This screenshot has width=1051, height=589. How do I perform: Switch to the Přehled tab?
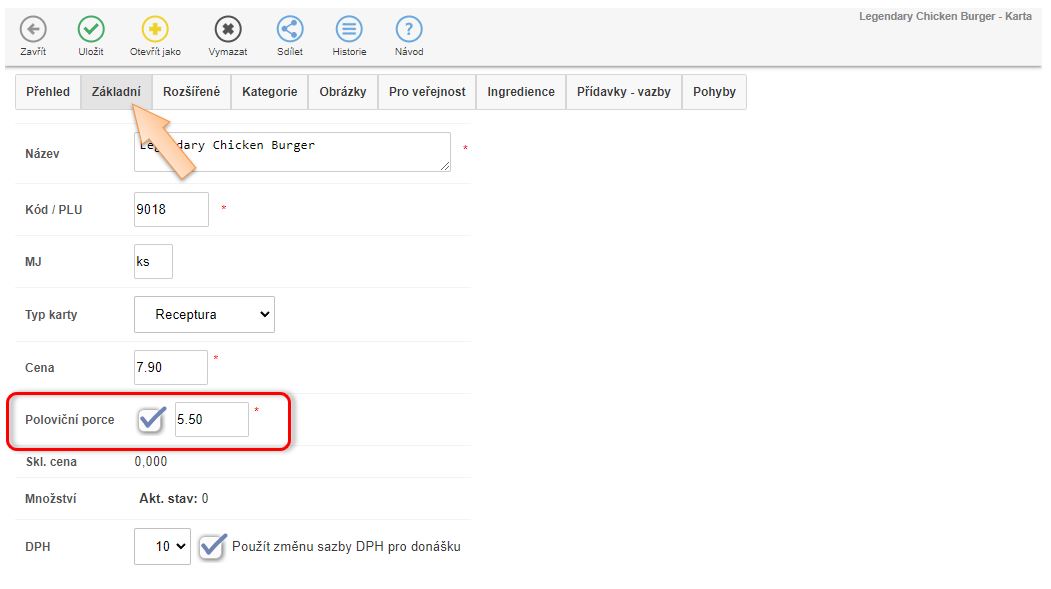pos(48,92)
